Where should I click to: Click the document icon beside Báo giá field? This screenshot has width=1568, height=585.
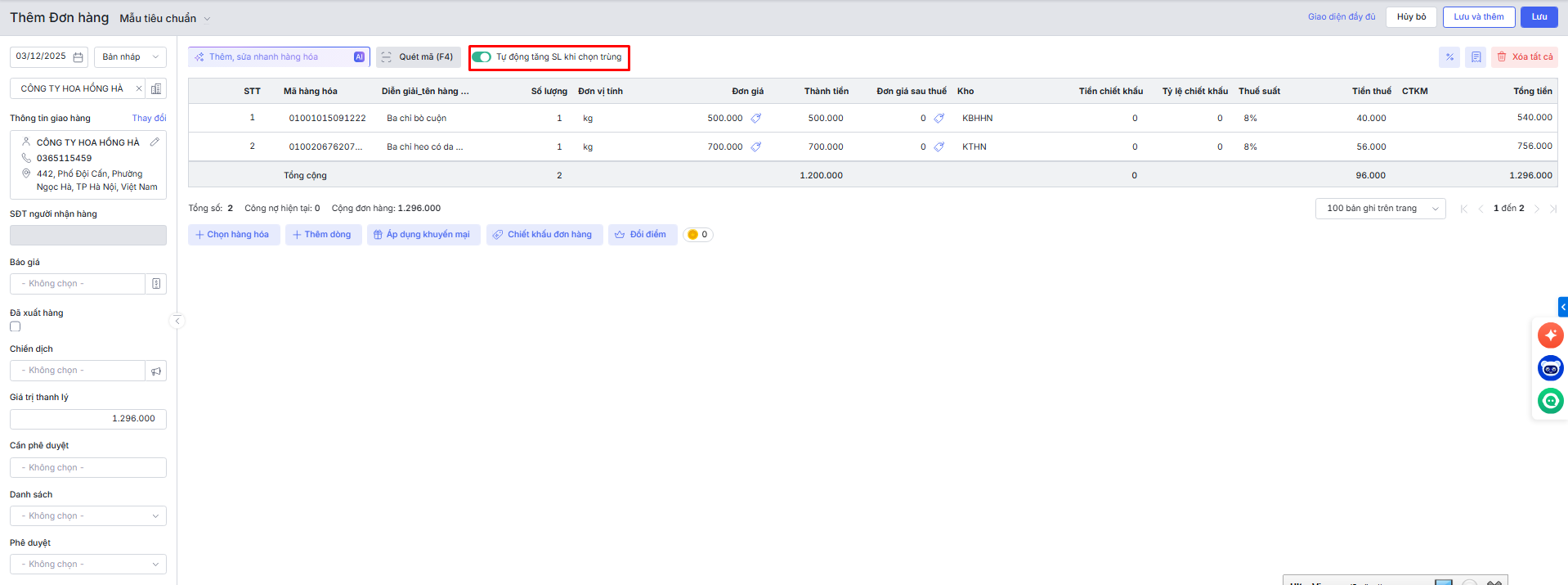click(x=156, y=284)
